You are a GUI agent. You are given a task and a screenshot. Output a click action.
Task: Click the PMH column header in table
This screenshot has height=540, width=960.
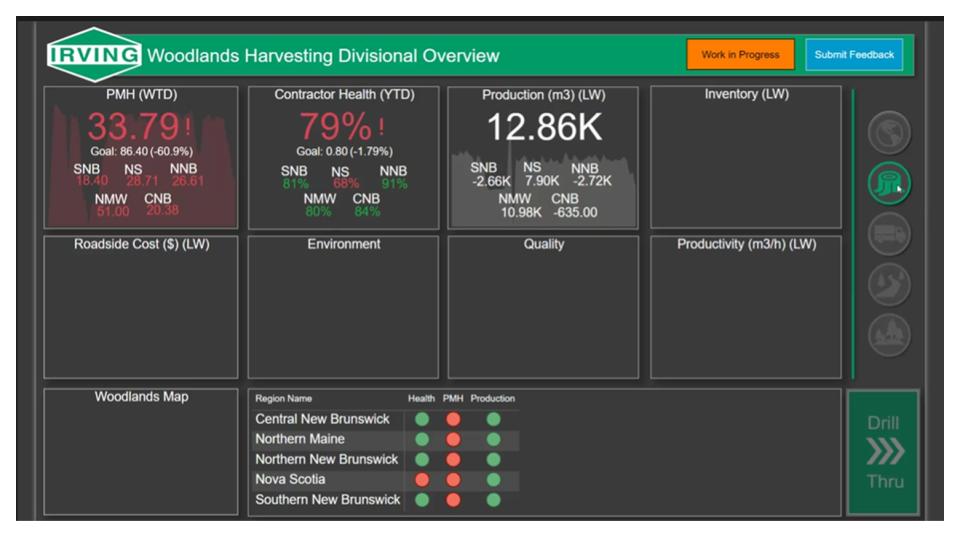[x=453, y=399]
